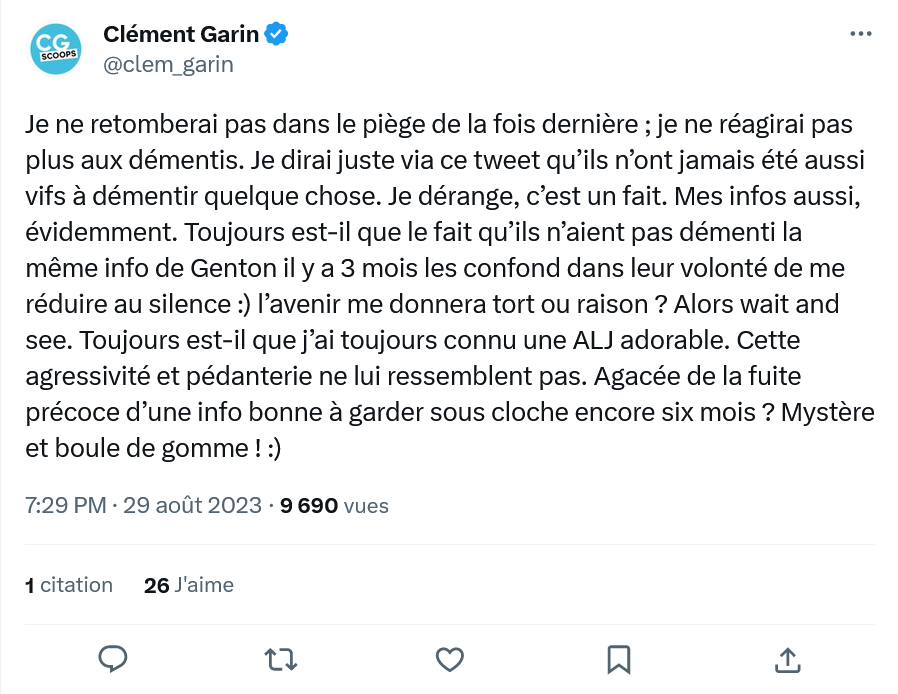Select the 29 août 2023 date
This screenshot has height=694, width=898.
pyautogui.click(x=193, y=506)
